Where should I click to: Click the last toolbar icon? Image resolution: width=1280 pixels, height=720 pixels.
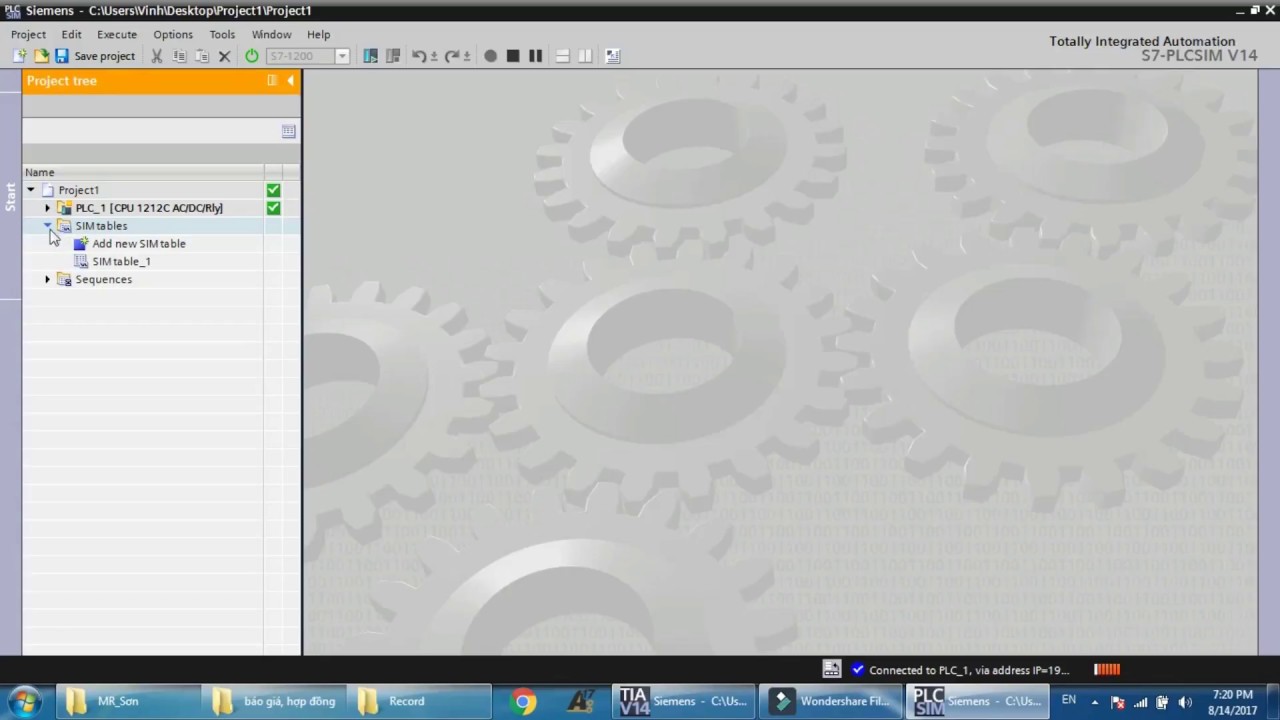pyautogui.click(x=613, y=56)
